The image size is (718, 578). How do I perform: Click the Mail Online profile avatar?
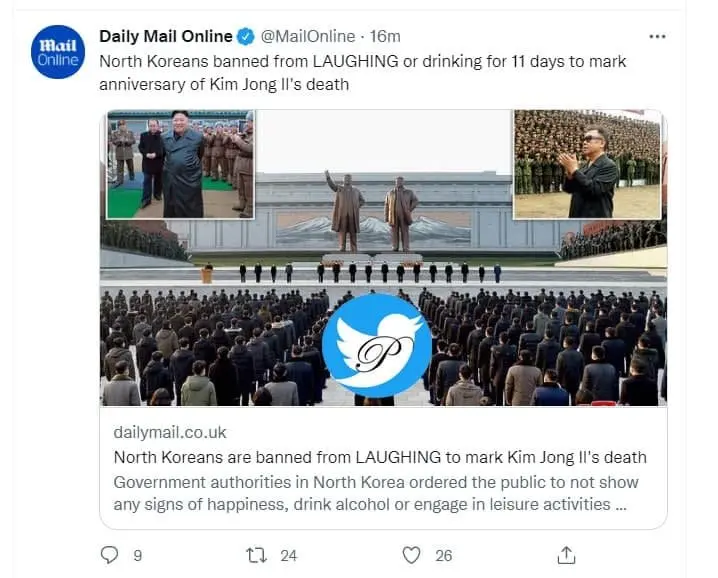[57, 52]
